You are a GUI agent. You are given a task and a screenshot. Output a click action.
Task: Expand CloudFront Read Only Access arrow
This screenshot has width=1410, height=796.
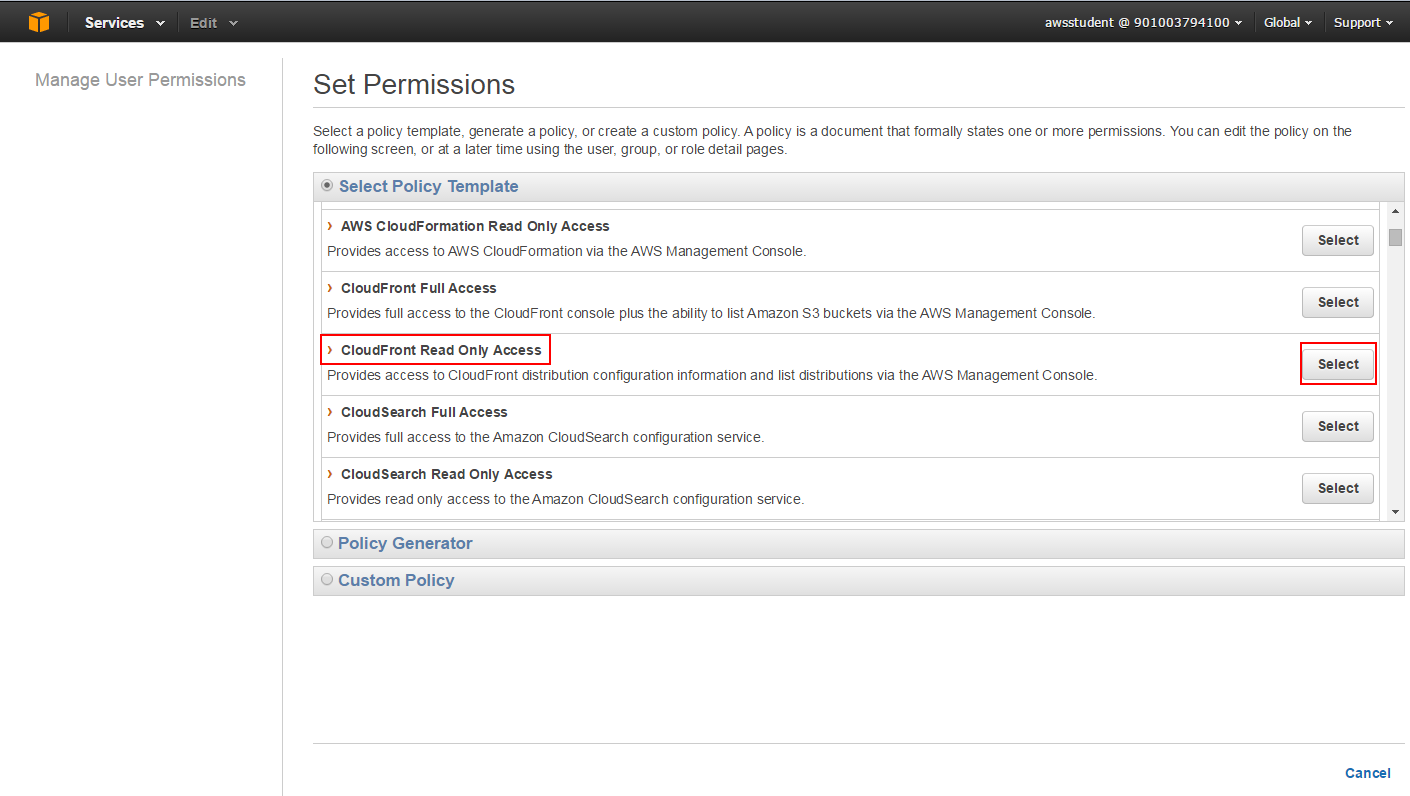[330, 350]
